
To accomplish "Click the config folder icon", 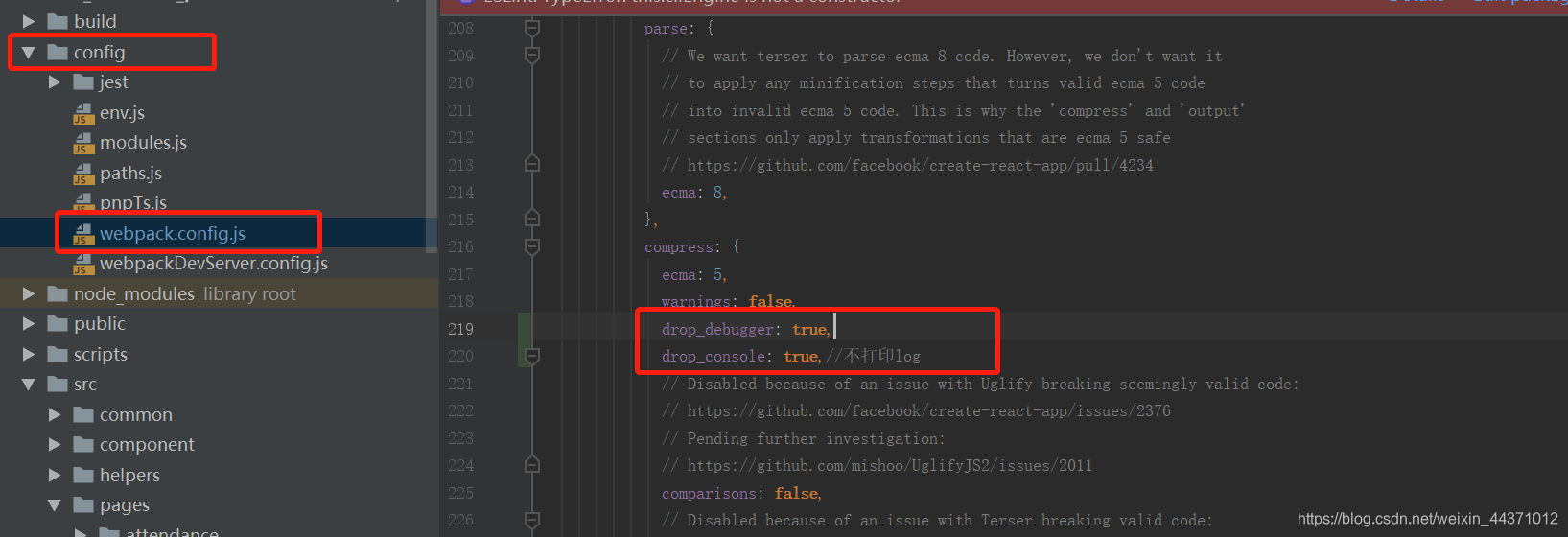I will click(x=58, y=52).
